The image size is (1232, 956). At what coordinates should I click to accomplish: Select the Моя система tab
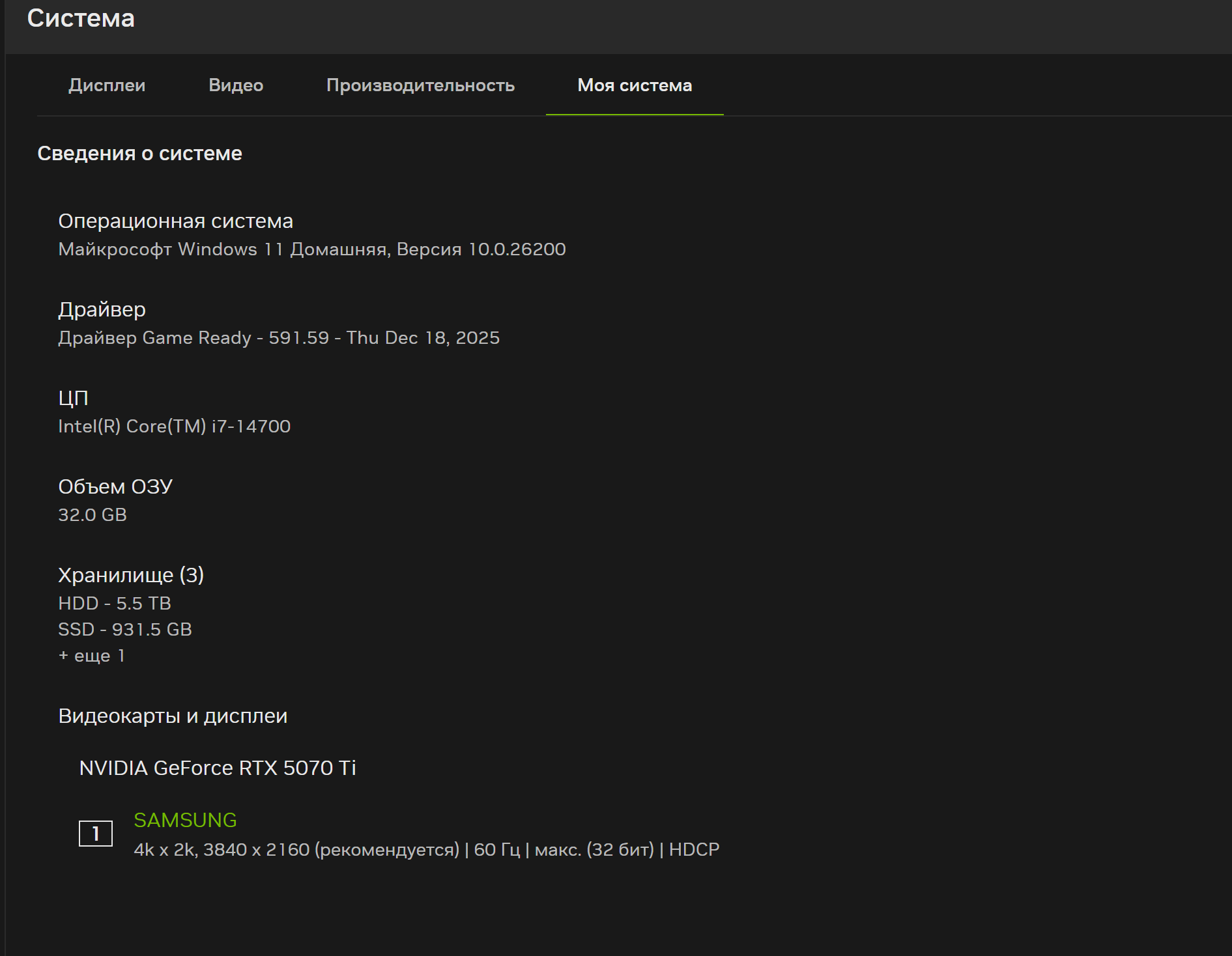(635, 85)
